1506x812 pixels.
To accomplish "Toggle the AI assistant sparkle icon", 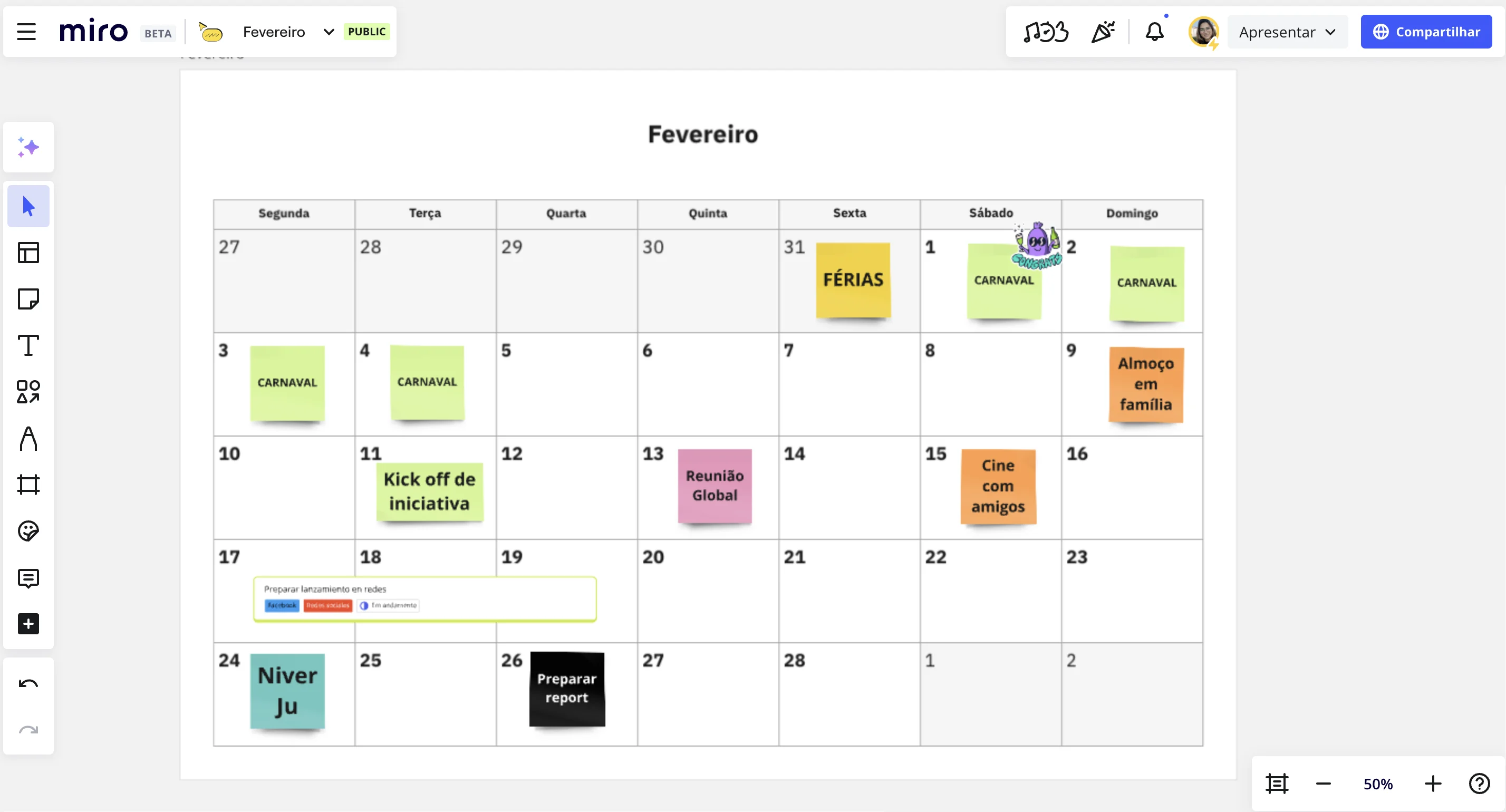I will 28,147.
